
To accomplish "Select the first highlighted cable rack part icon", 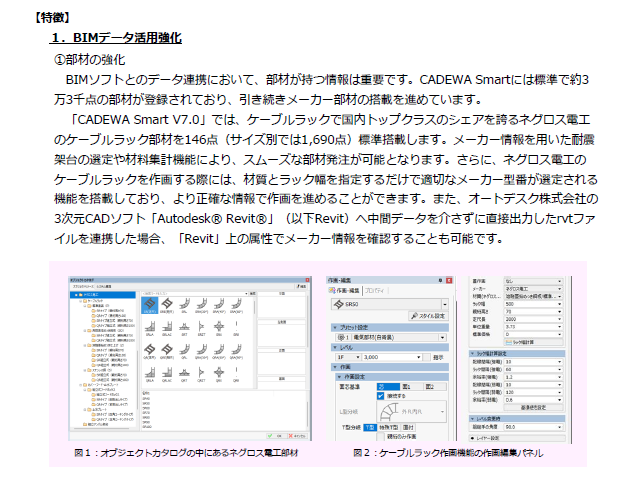I will (148, 302).
